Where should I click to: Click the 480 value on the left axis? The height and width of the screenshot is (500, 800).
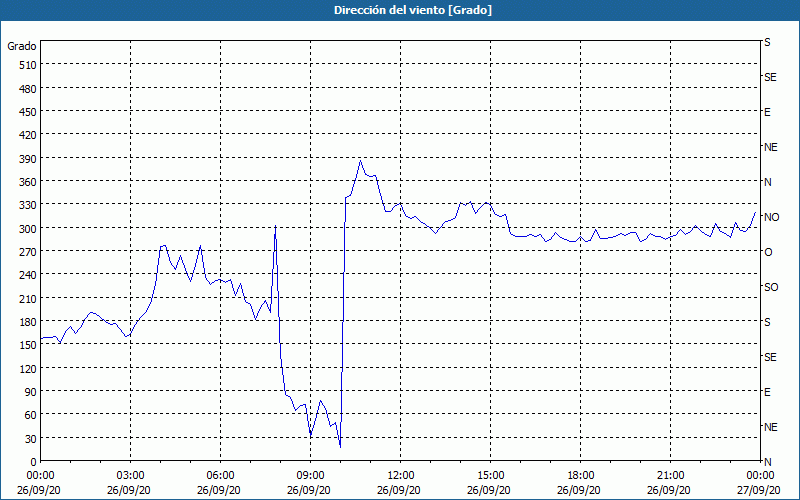pyautogui.click(x=29, y=89)
